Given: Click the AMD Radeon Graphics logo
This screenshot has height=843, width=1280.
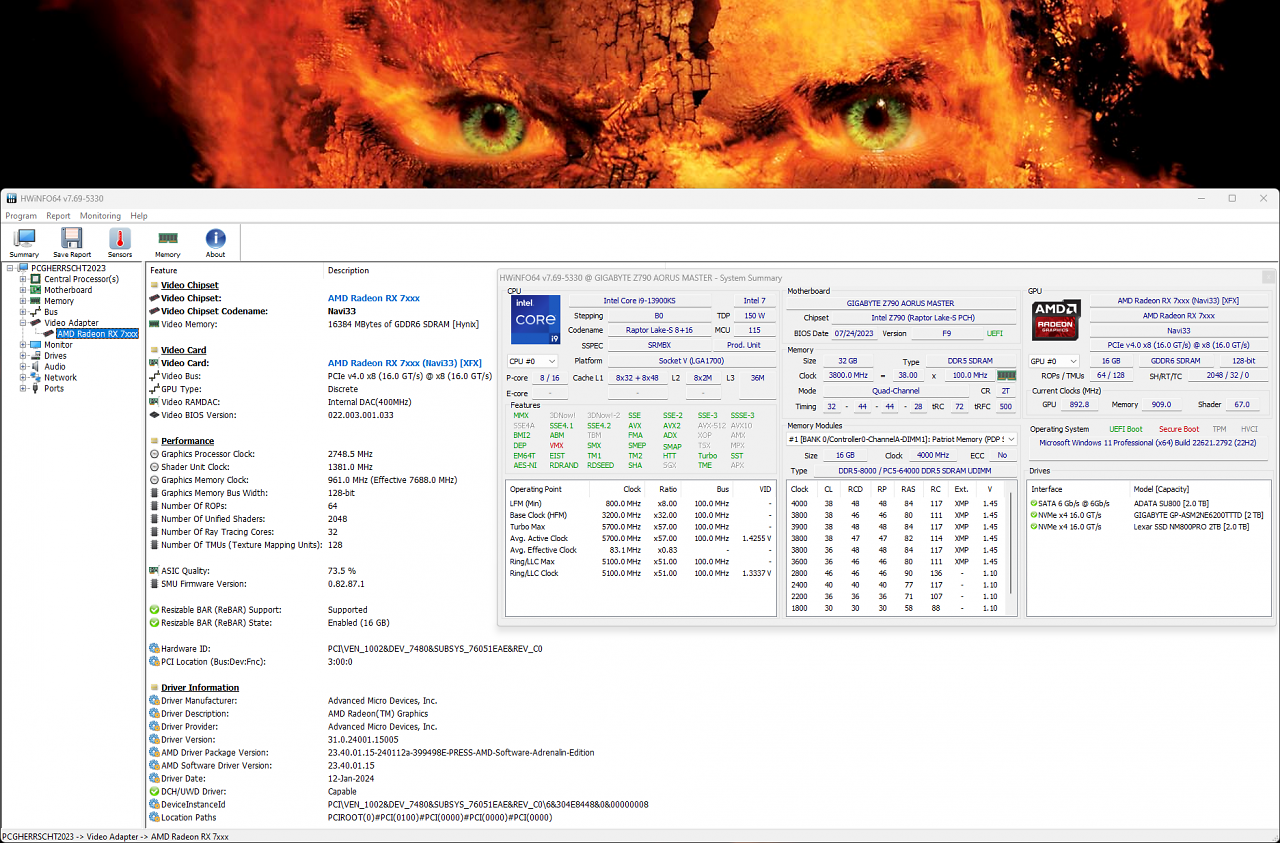Looking at the screenshot, I should tap(1055, 319).
